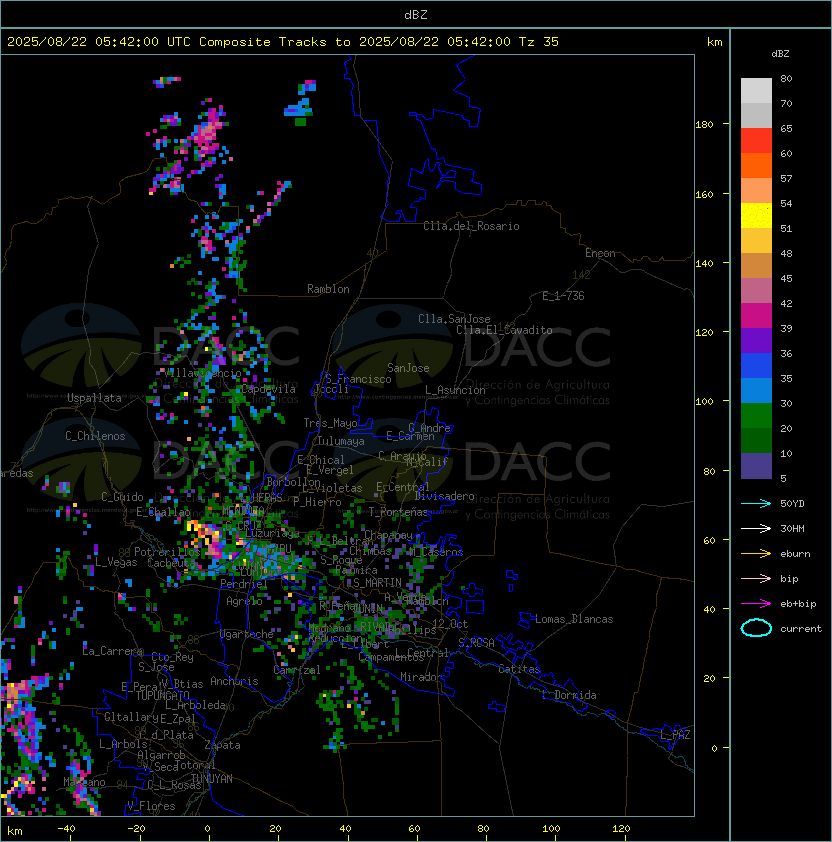This screenshot has width=832, height=842.
Task: Click the '-40' tick on bottom km axis
Action: click(66, 829)
